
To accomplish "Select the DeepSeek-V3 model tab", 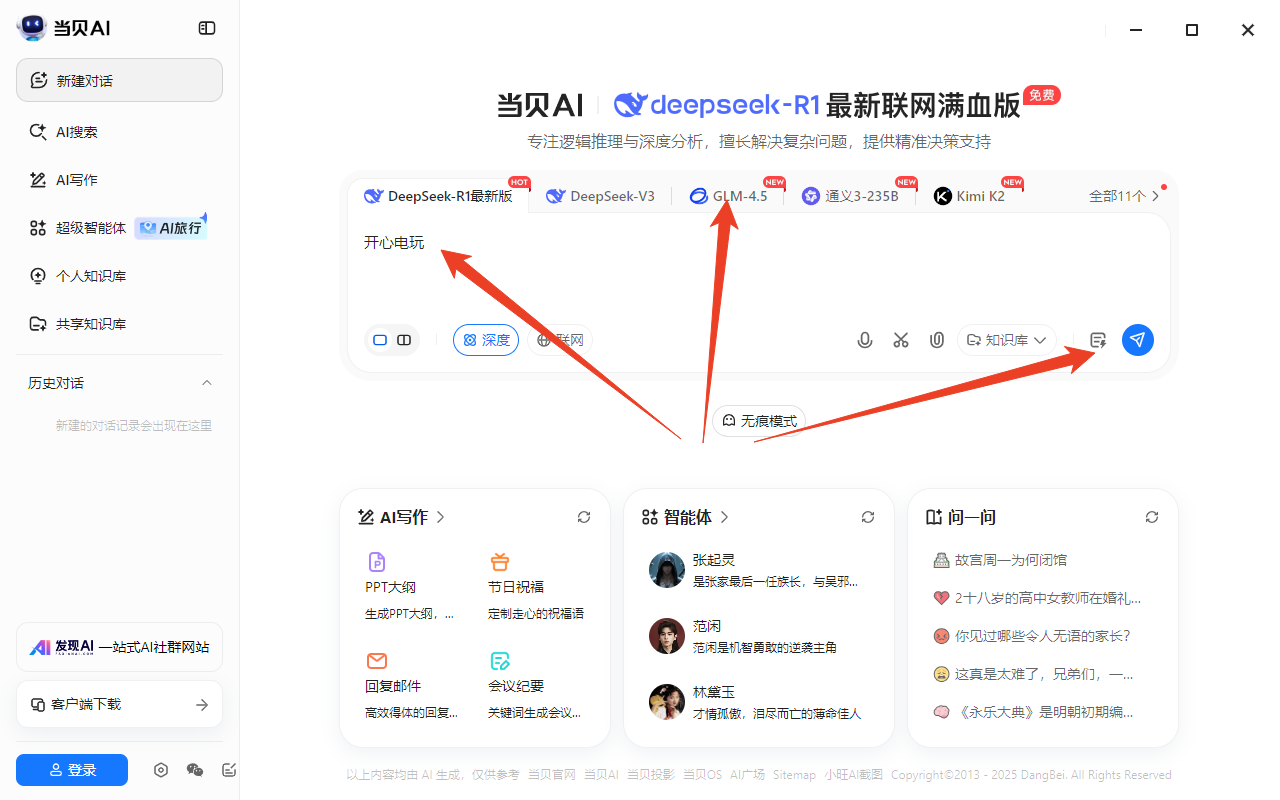I will 600,196.
